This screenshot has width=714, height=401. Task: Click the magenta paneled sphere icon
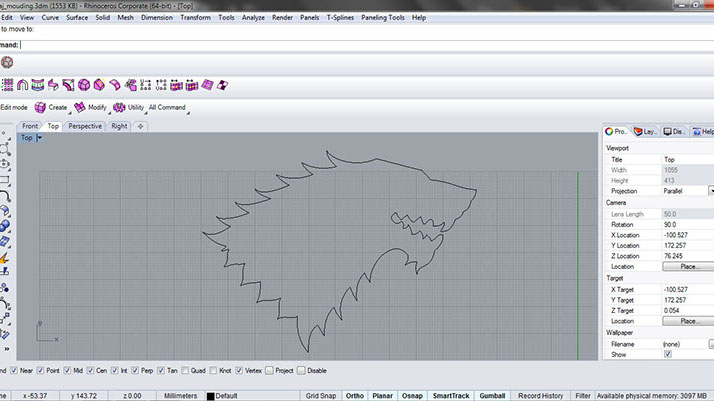click(84, 85)
